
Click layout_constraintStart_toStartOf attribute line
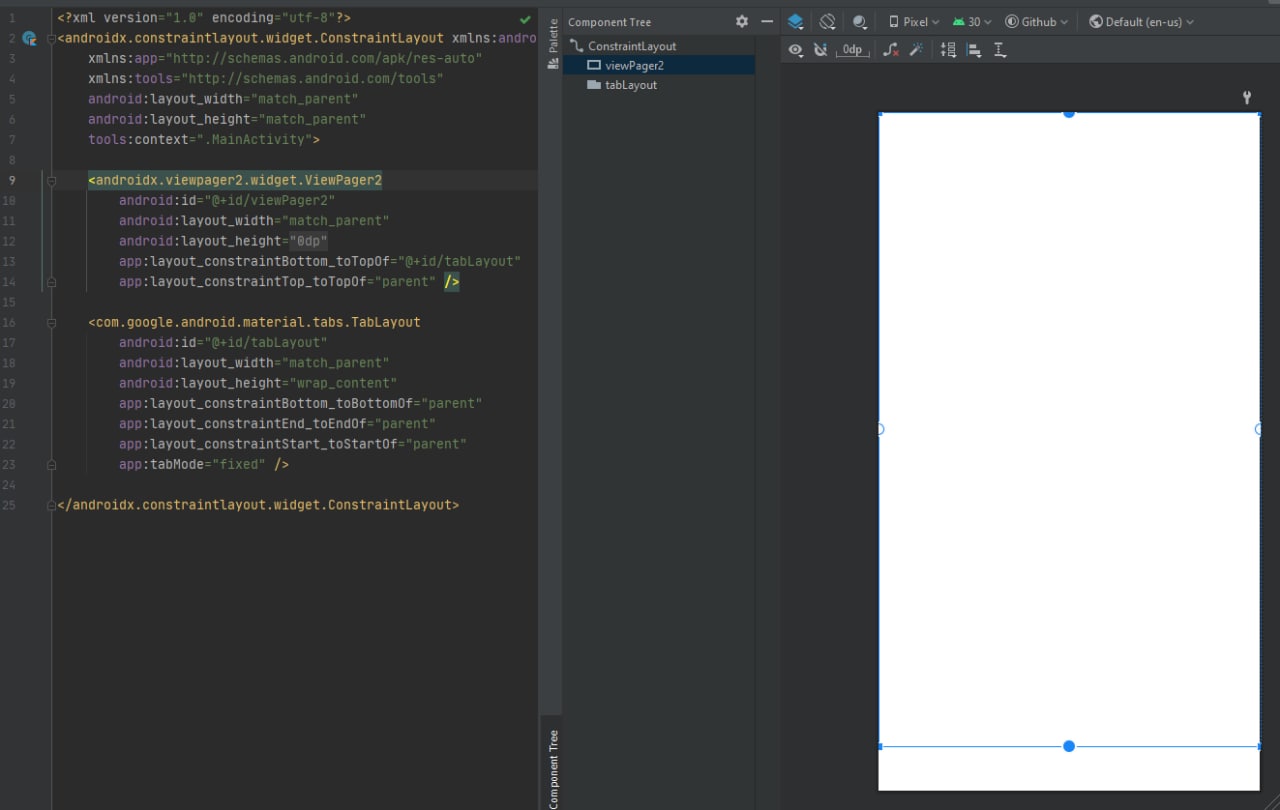pos(293,444)
